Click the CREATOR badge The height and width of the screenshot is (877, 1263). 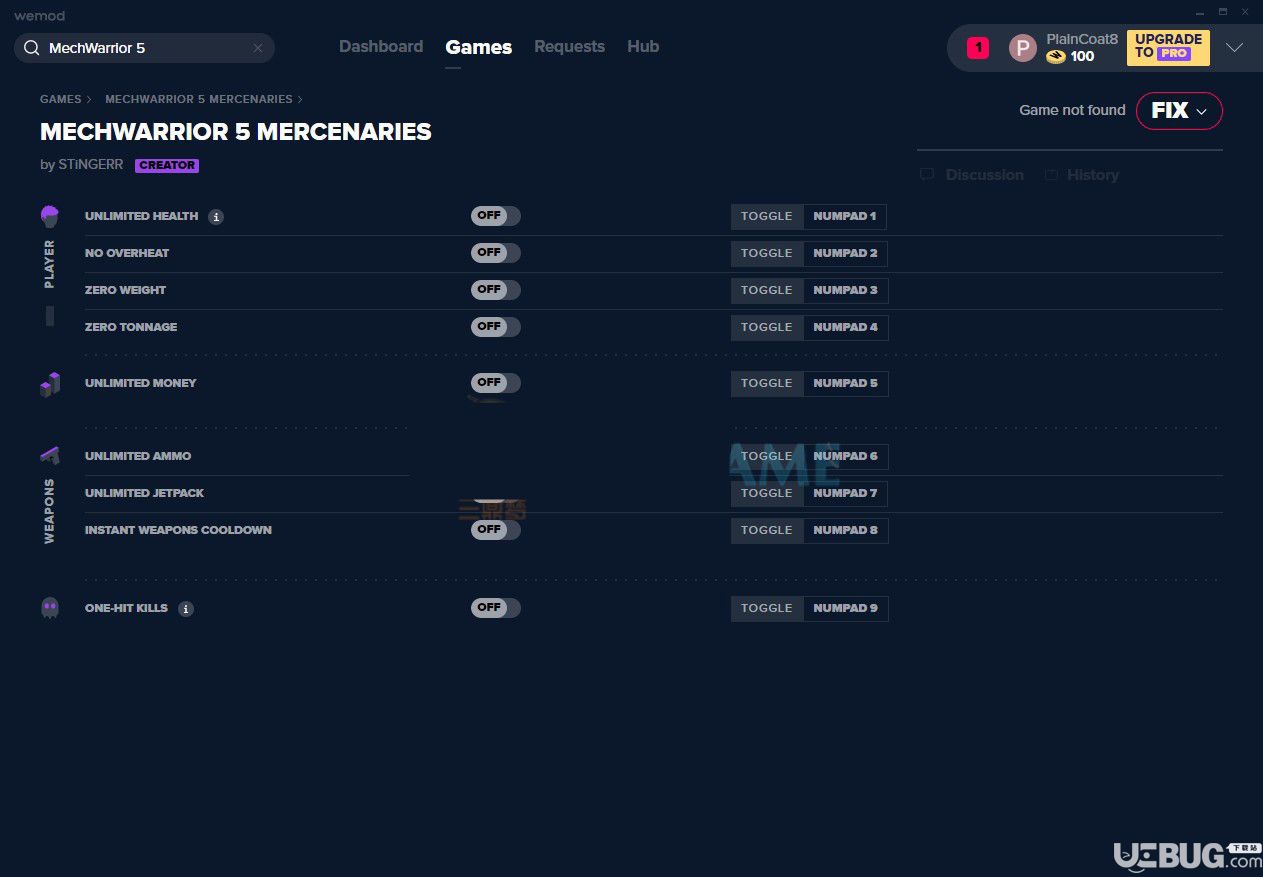coord(167,166)
